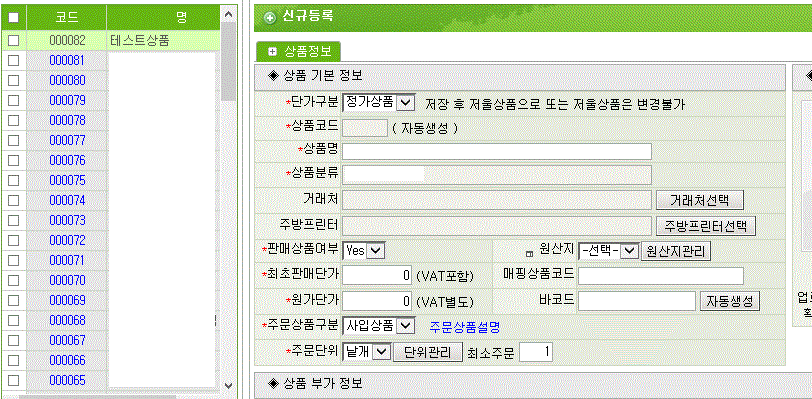Open the 주문상품구분 사입상품 dropdown
This screenshot has height=399, width=812.
click(x=379, y=326)
